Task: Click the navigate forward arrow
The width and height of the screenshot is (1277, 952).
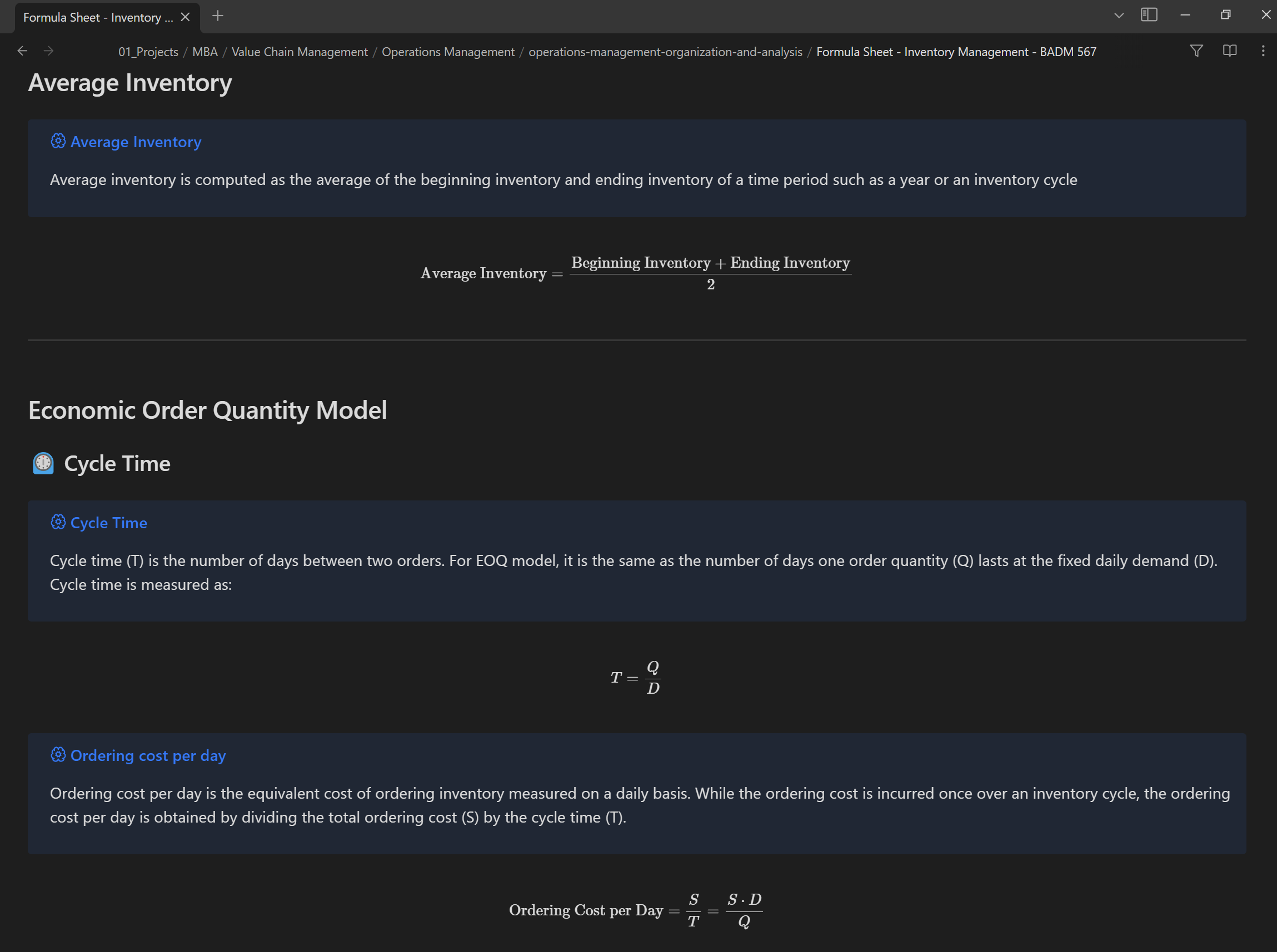Action: pyautogui.click(x=49, y=51)
